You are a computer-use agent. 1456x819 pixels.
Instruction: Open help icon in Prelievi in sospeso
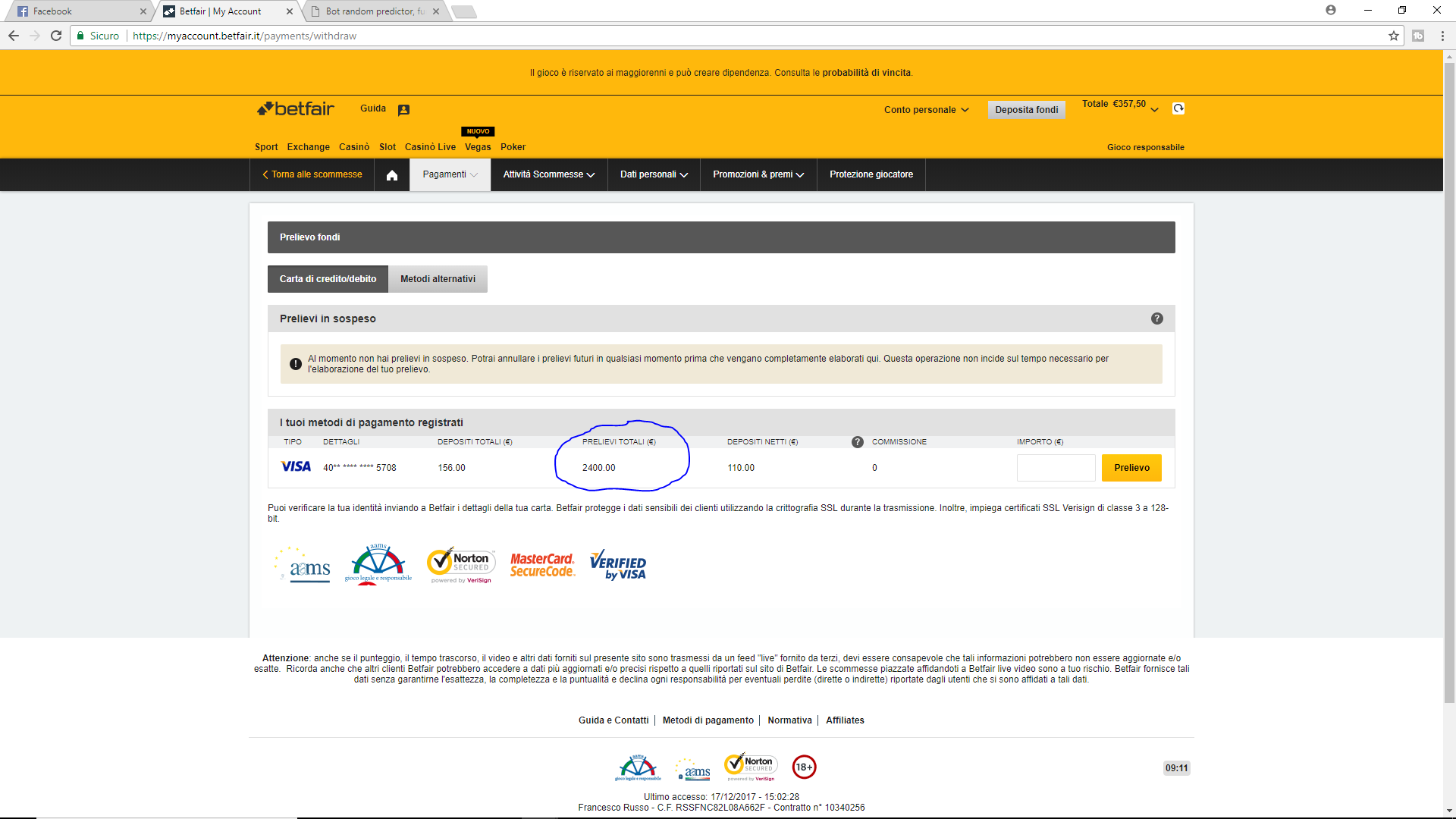[x=1157, y=318]
